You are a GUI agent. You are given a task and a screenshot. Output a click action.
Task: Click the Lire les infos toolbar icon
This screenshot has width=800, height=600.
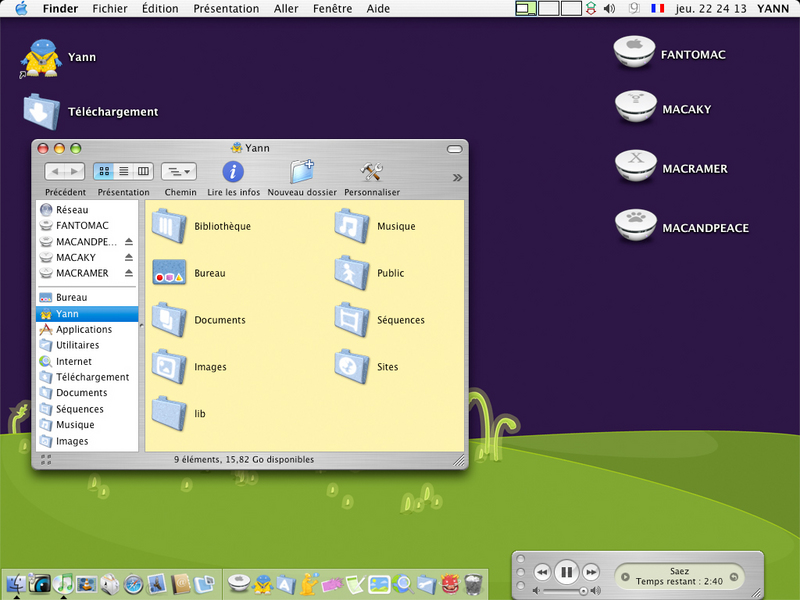point(233,172)
